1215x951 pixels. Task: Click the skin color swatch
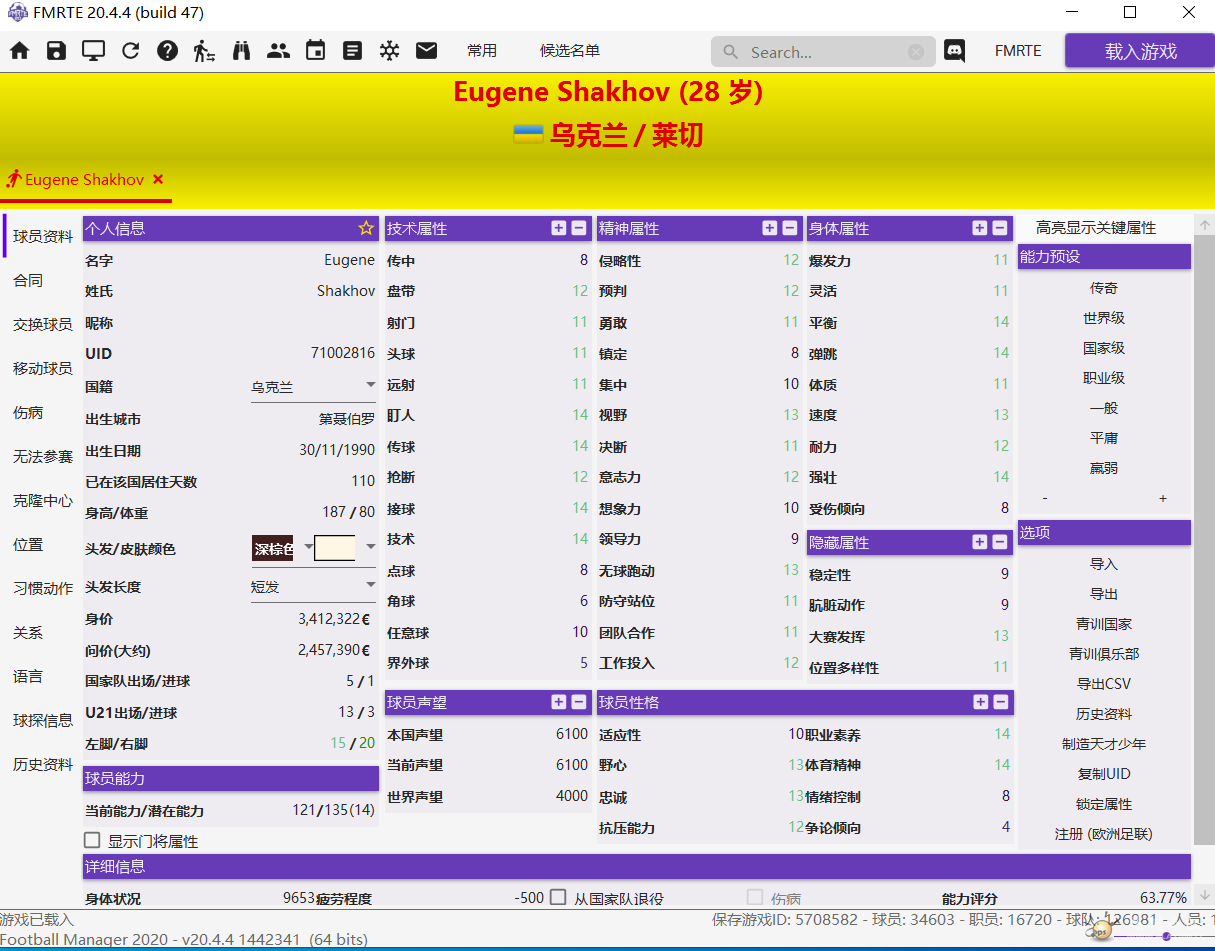[335, 548]
